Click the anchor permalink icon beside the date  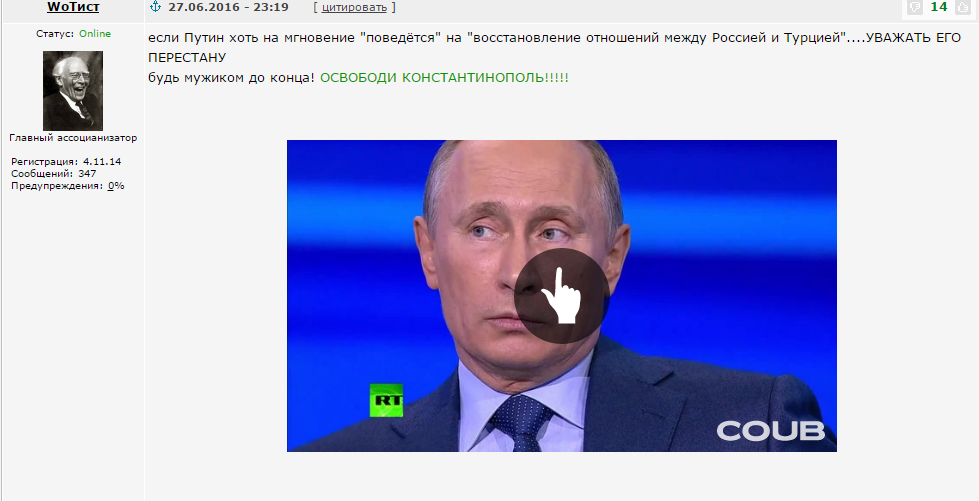155,7
